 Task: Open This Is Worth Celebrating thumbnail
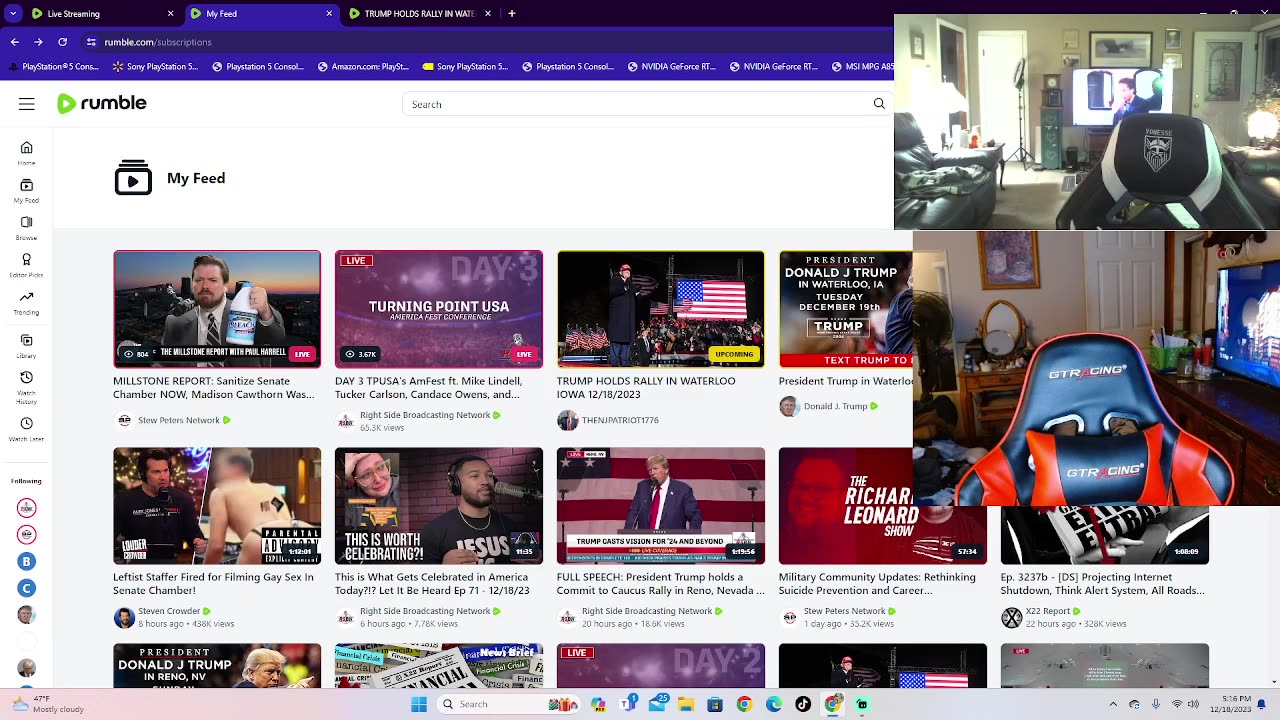click(439, 506)
